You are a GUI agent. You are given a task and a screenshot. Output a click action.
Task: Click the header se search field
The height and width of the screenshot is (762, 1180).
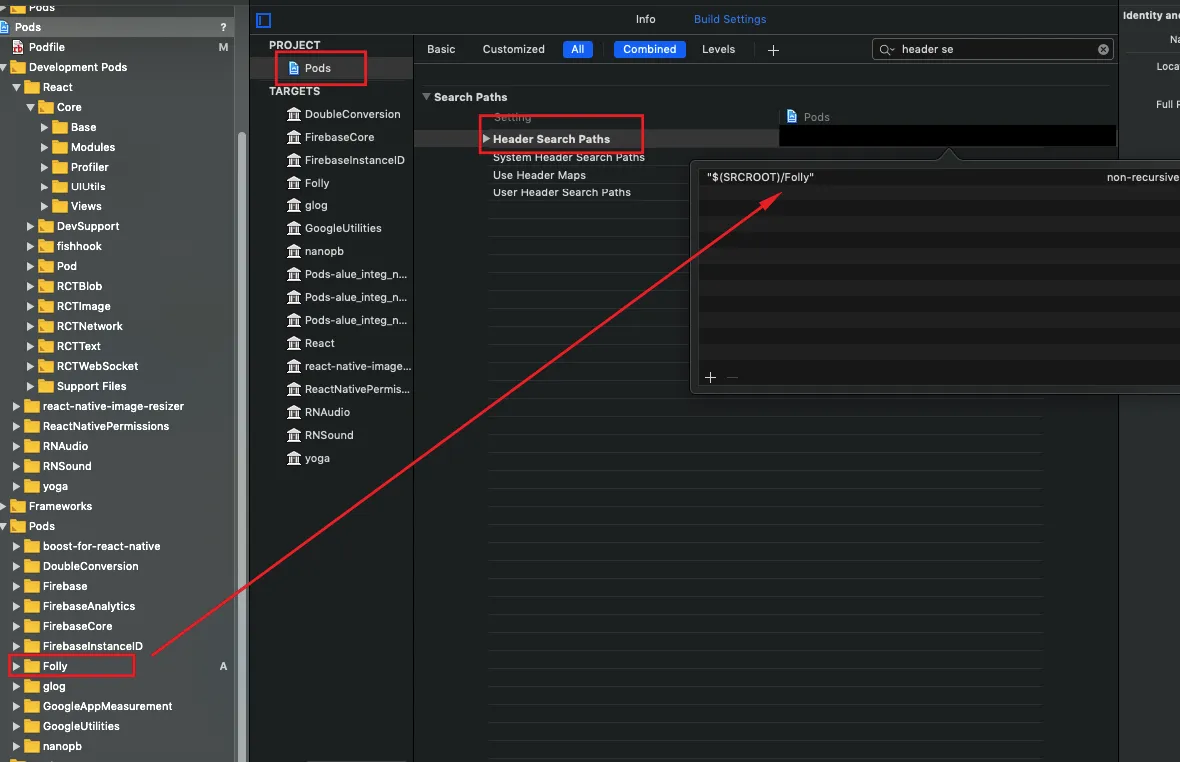(x=993, y=50)
